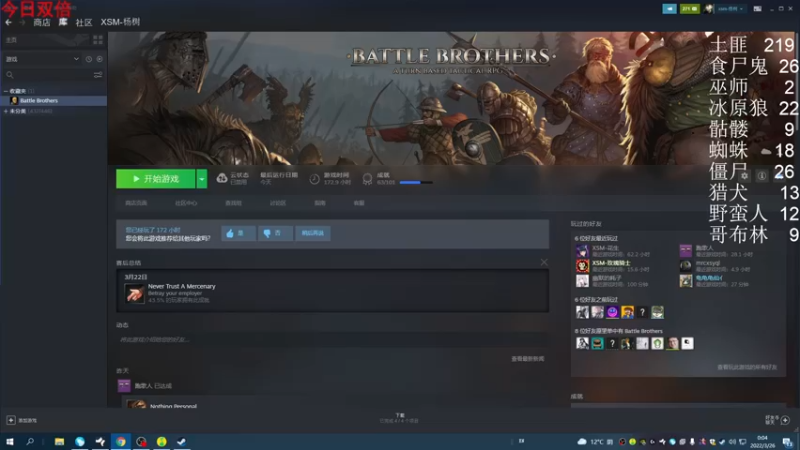Click the thumbs-up recommend button

point(238,233)
